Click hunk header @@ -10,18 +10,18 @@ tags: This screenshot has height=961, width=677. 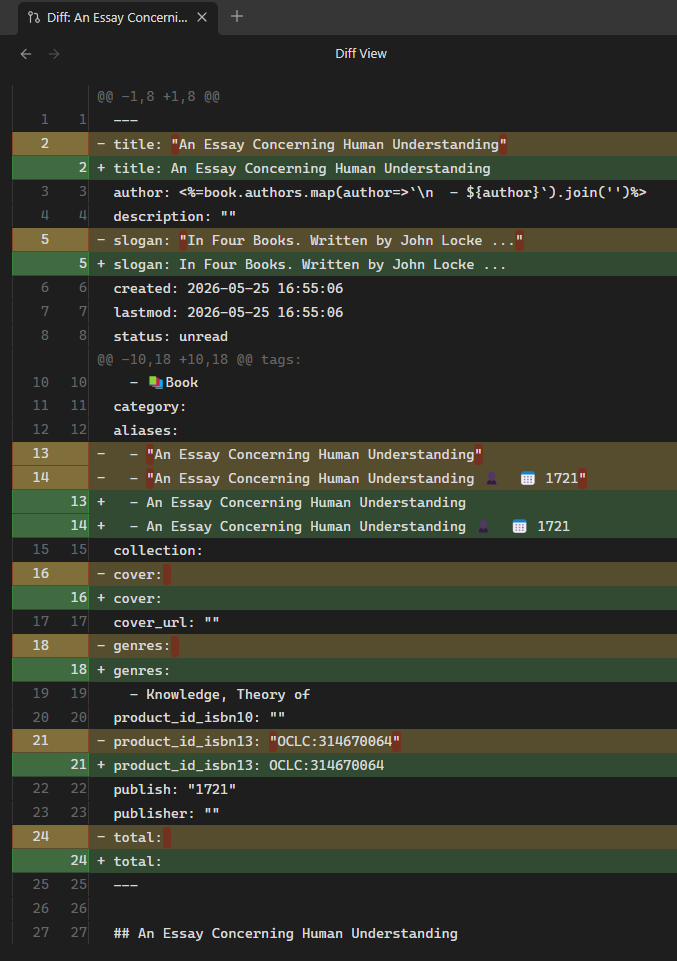click(199, 360)
